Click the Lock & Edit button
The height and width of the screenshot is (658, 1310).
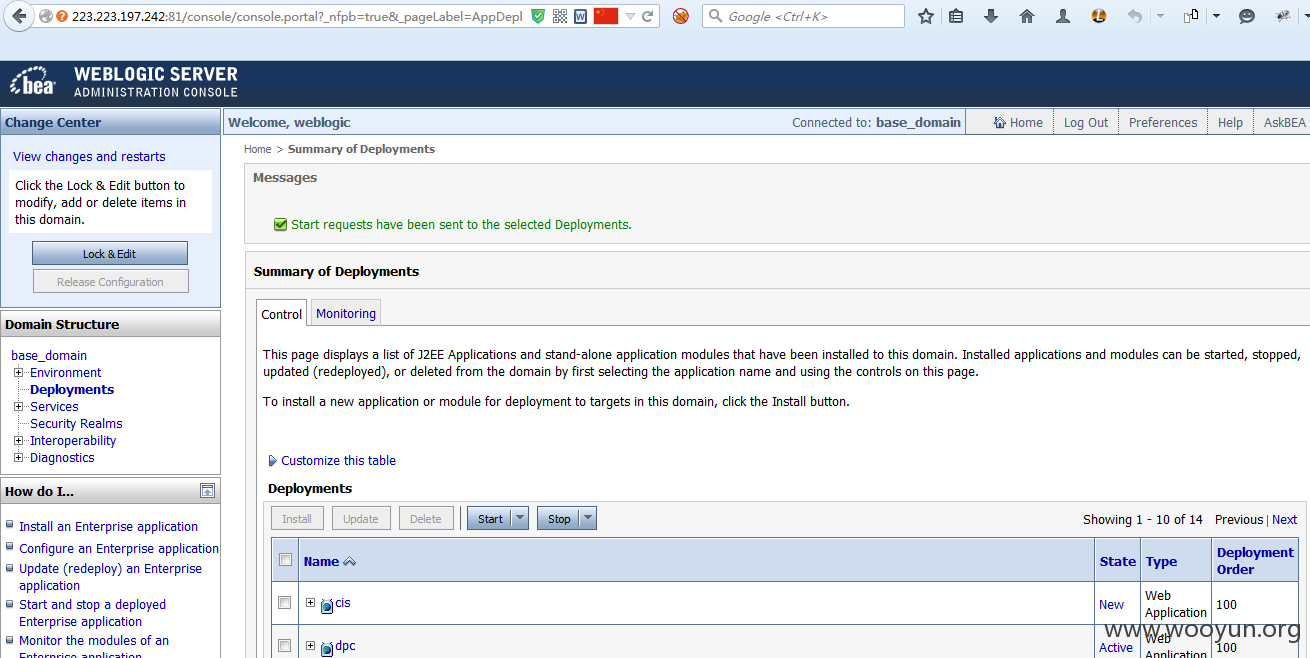click(x=110, y=254)
